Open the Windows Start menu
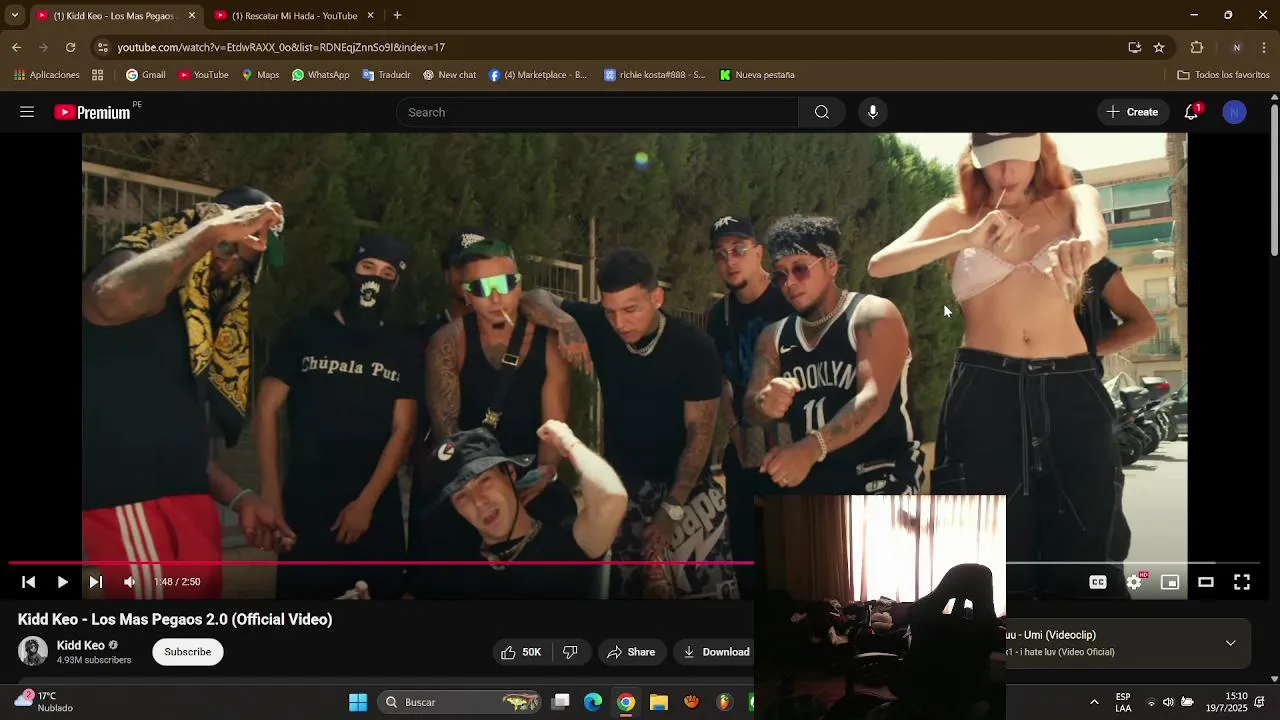 click(x=357, y=702)
